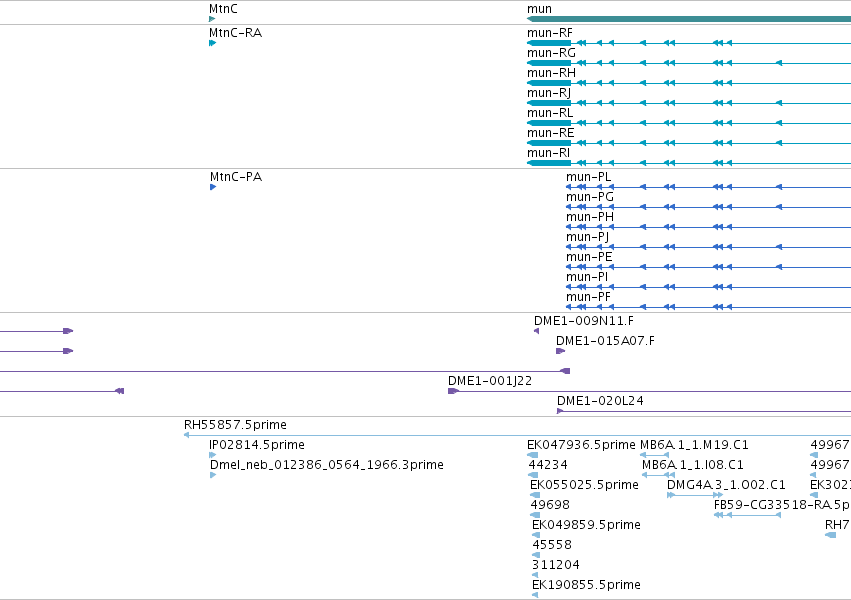The height and width of the screenshot is (600, 851).
Task: Select the DME1-015A07.F clone label
Action: pos(606,341)
